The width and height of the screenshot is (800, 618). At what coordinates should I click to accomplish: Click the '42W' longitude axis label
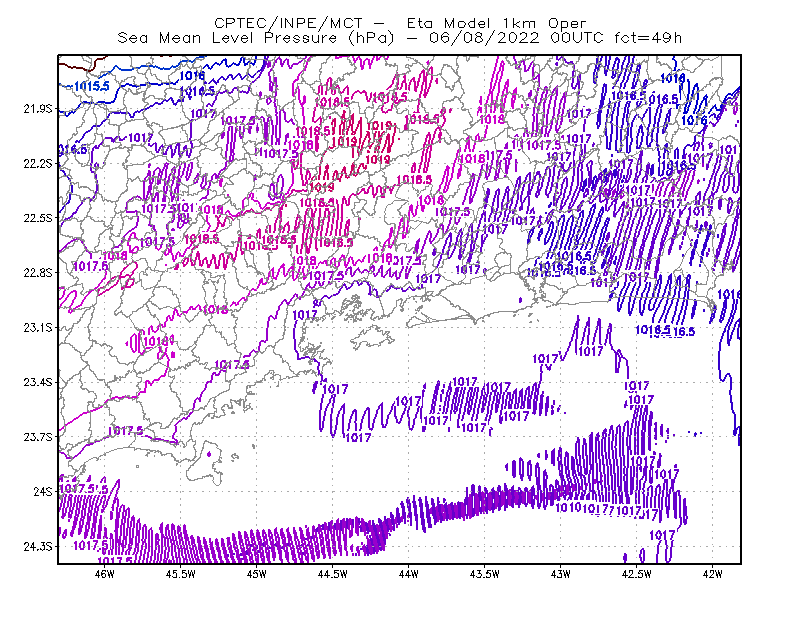click(x=712, y=574)
